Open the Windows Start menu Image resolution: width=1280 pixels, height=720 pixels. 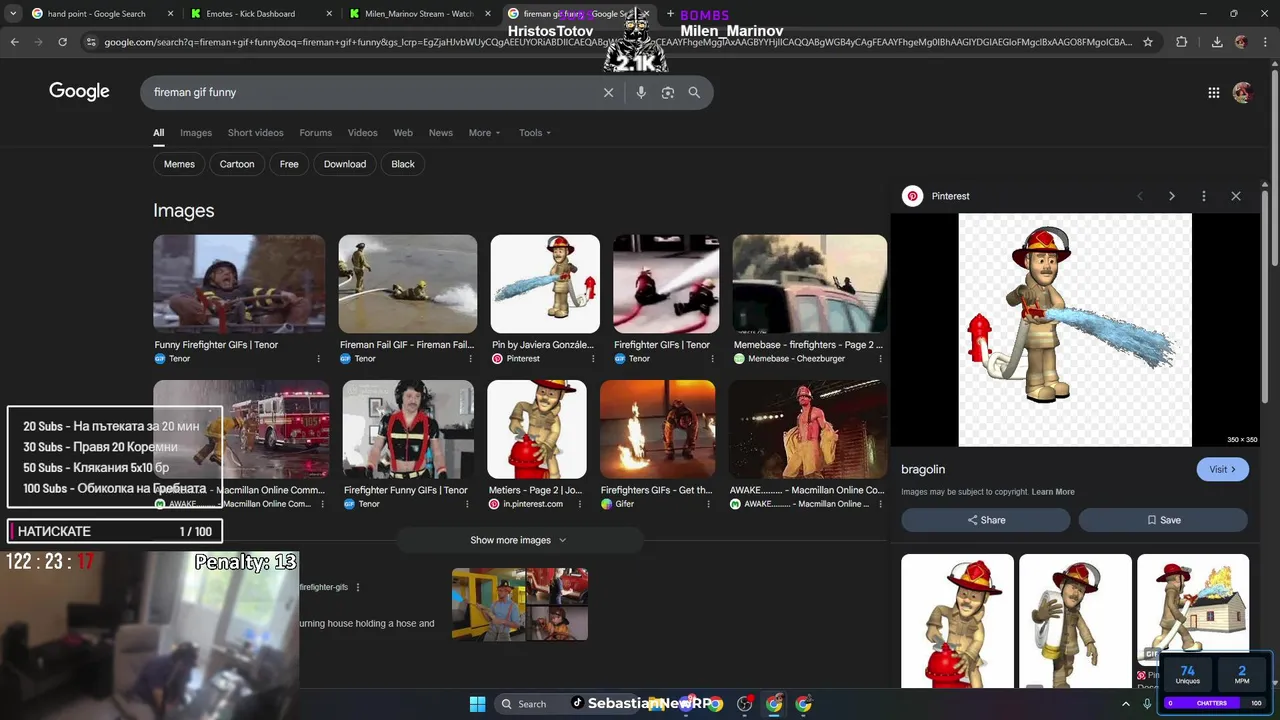[x=477, y=704]
